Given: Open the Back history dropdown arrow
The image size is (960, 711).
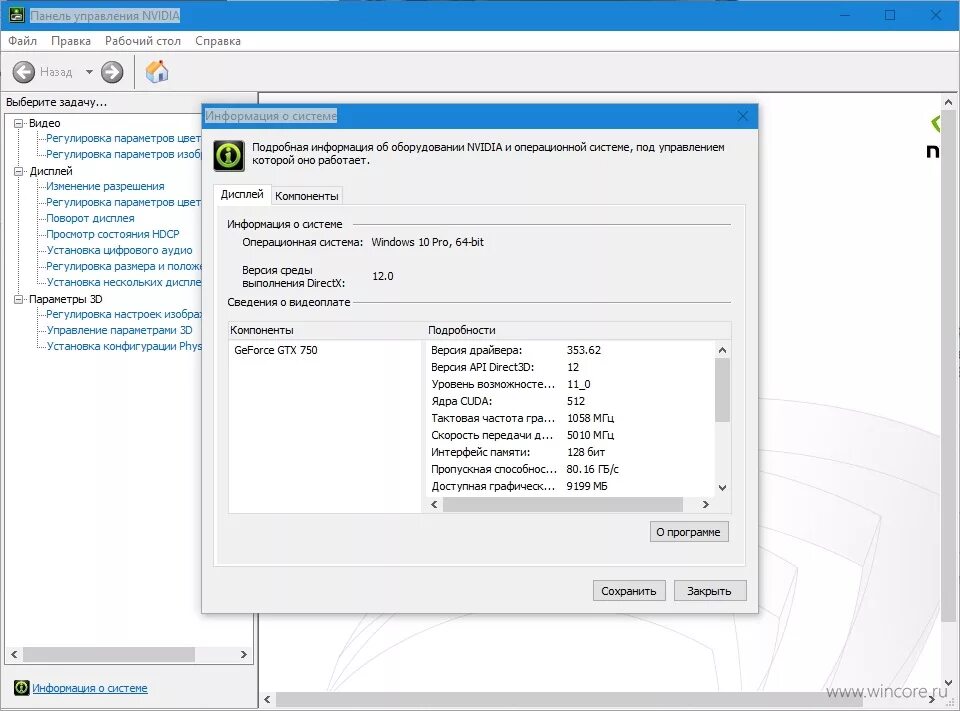Looking at the screenshot, I should click(89, 72).
